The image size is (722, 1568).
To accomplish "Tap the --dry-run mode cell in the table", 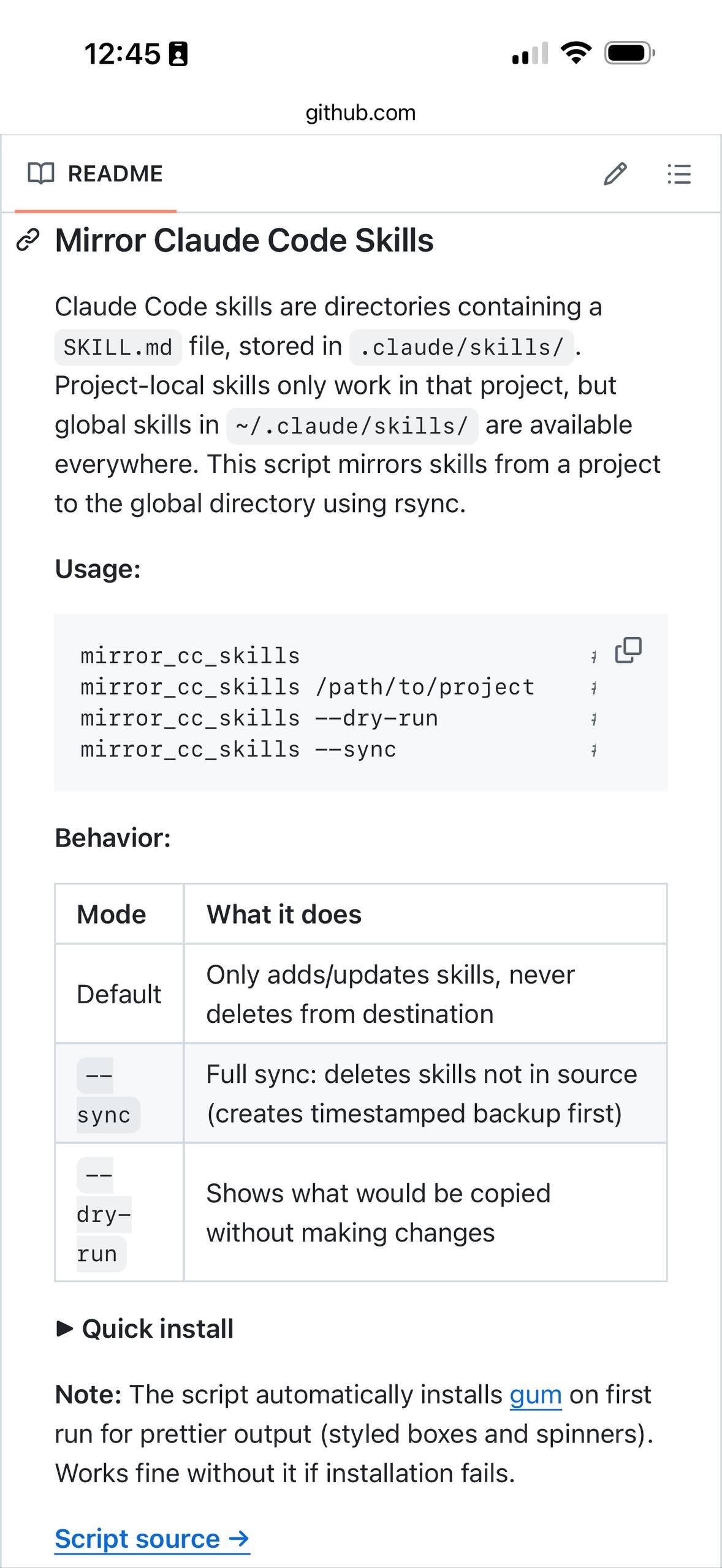I will (x=103, y=1214).
